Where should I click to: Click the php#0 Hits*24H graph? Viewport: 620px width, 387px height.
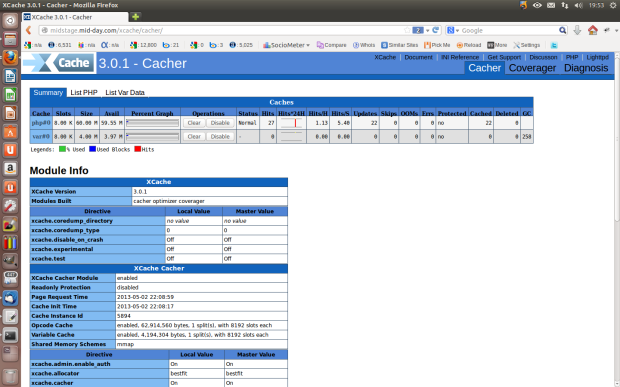[291, 123]
